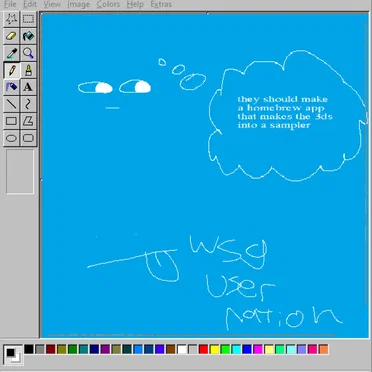Pick the yellow color swatch

click(214, 349)
